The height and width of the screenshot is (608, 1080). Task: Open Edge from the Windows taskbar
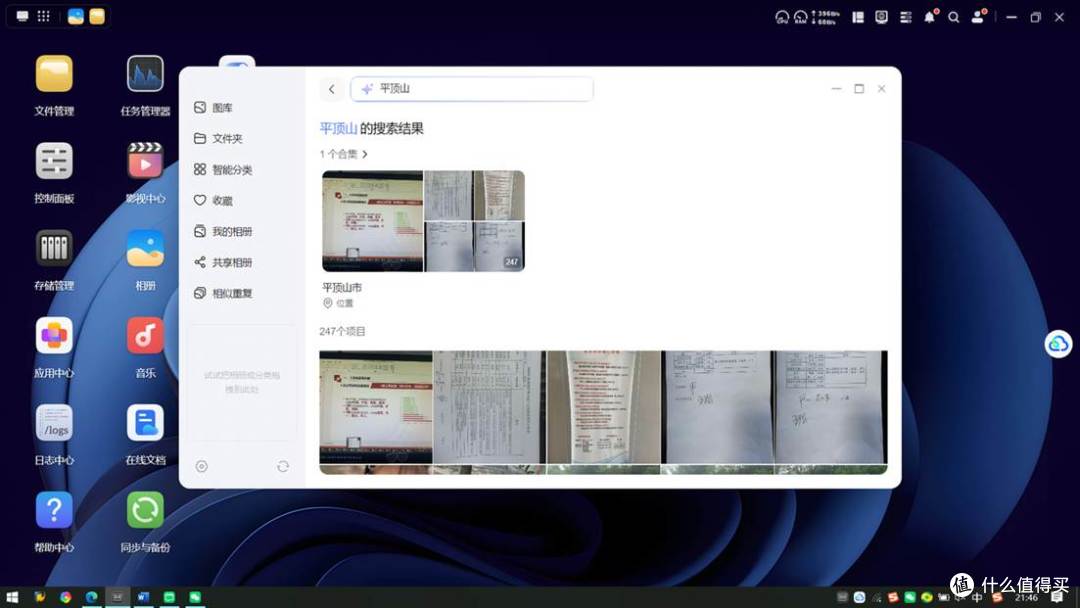point(91,597)
